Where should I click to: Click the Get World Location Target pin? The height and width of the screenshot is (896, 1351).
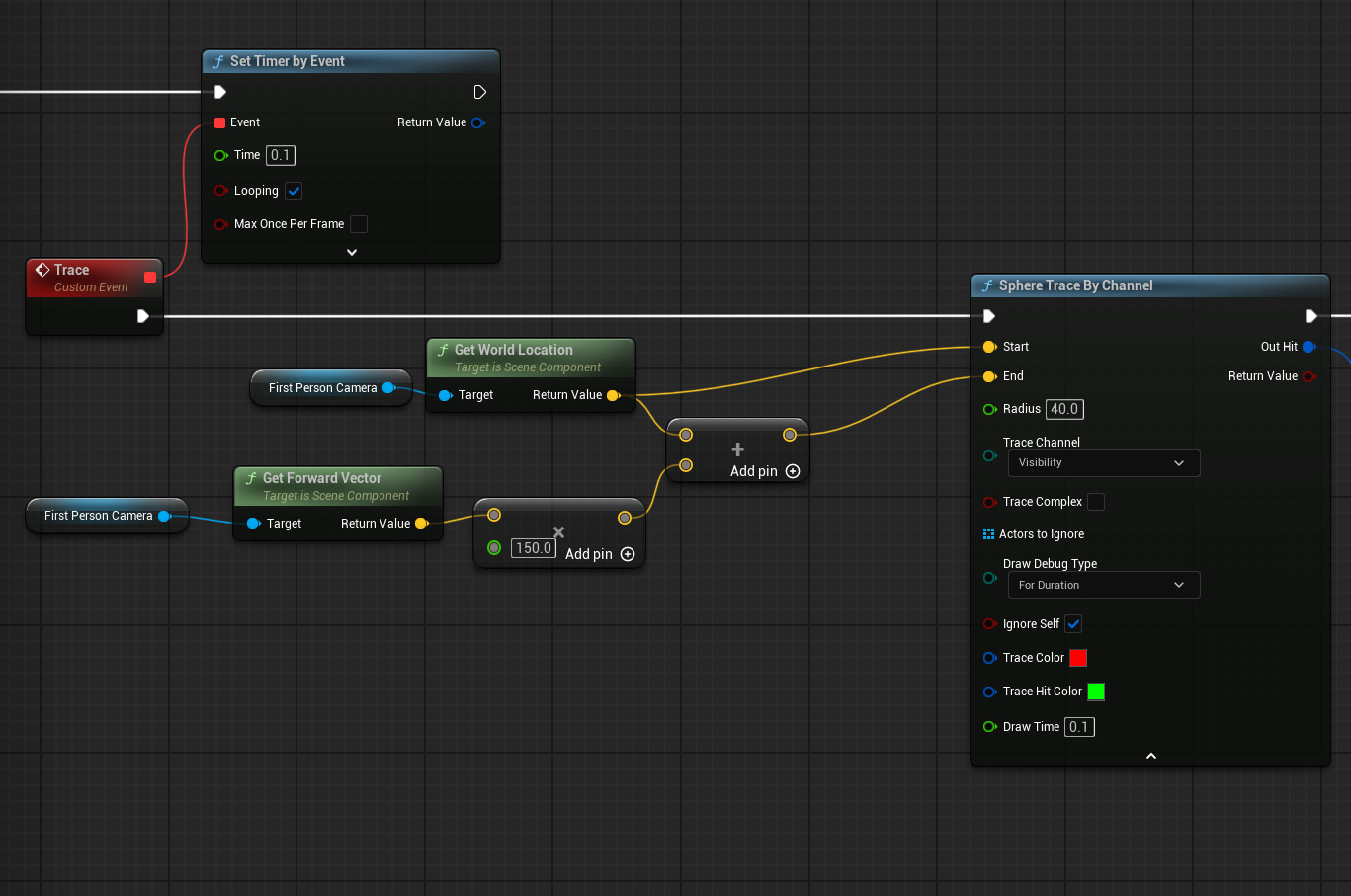pyautogui.click(x=446, y=395)
